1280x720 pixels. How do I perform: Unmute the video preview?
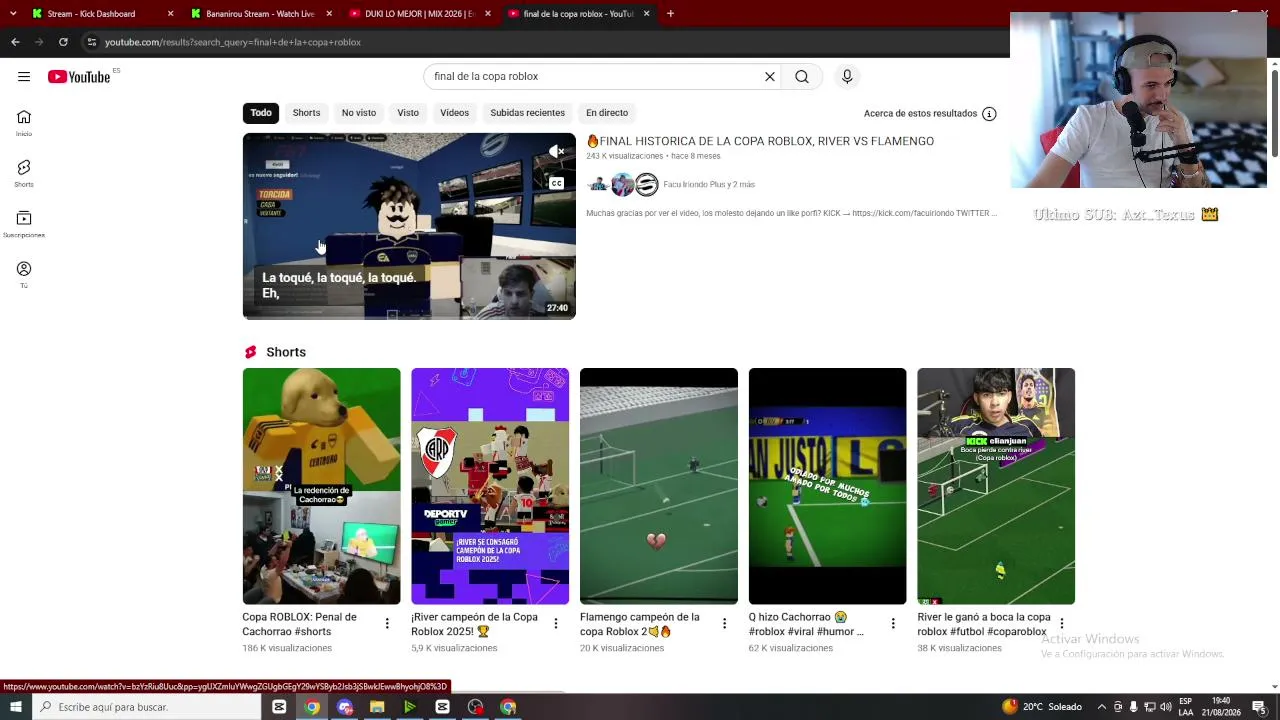coord(557,152)
